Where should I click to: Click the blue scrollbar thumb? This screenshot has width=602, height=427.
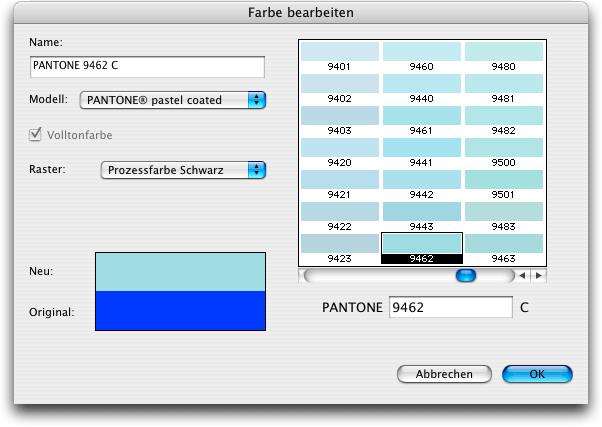(x=466, y=275)
